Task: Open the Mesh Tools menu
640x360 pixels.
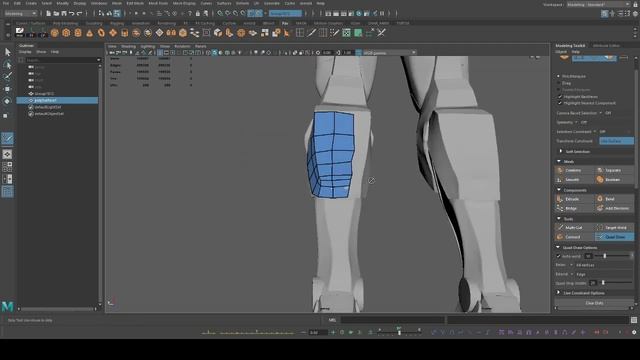Action: [x=158, y=3]
